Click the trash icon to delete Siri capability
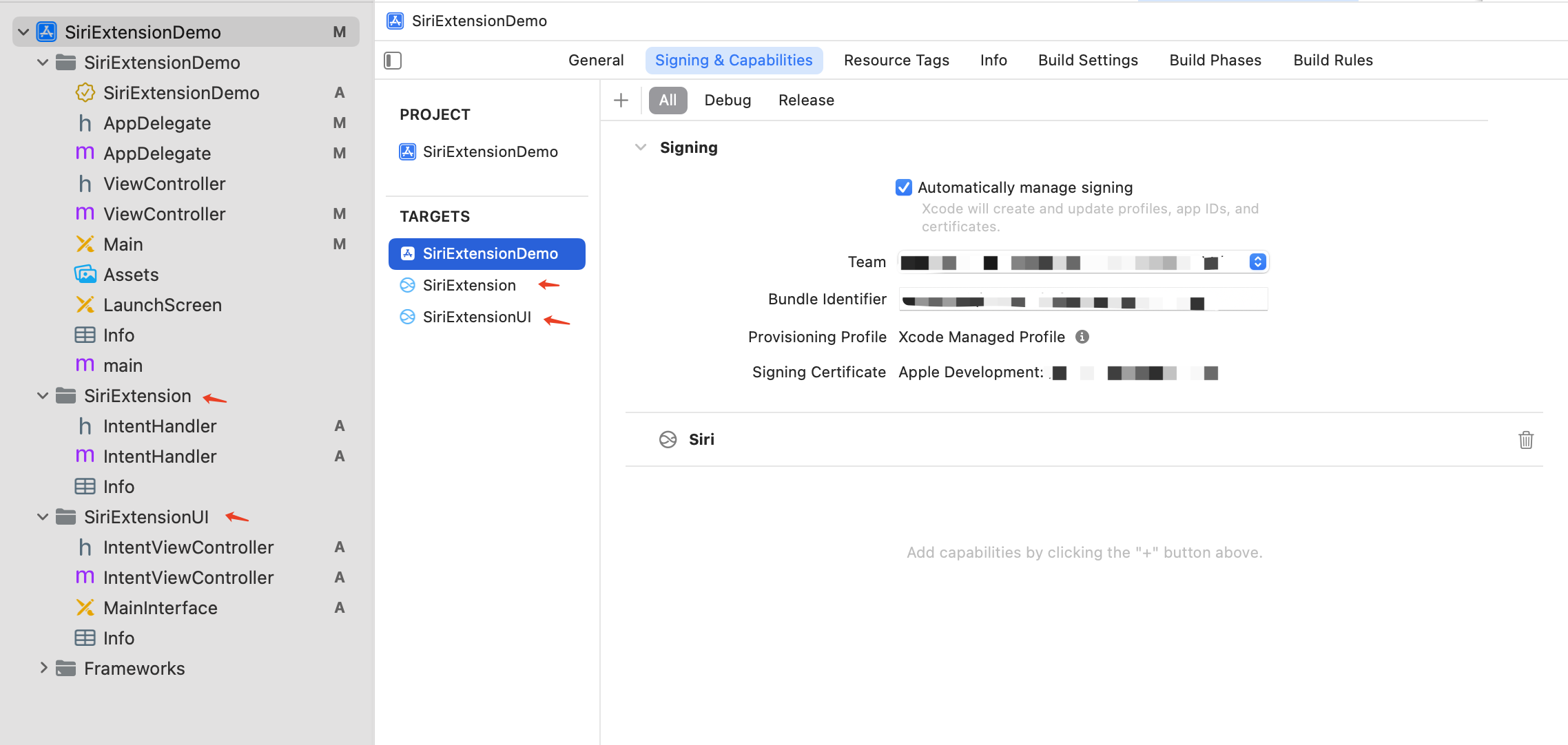 1525,439
